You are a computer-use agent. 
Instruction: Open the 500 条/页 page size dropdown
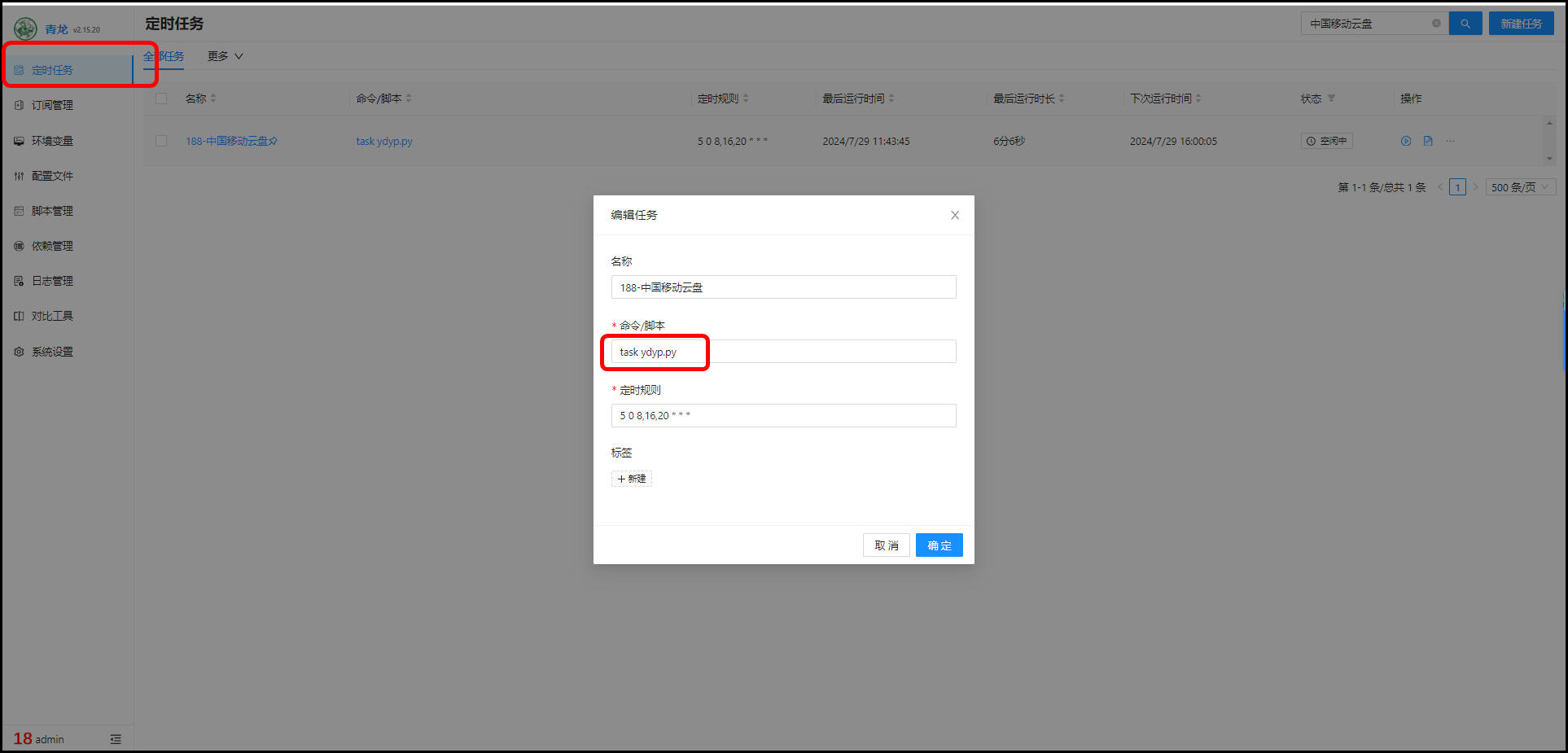(1521, 187)
